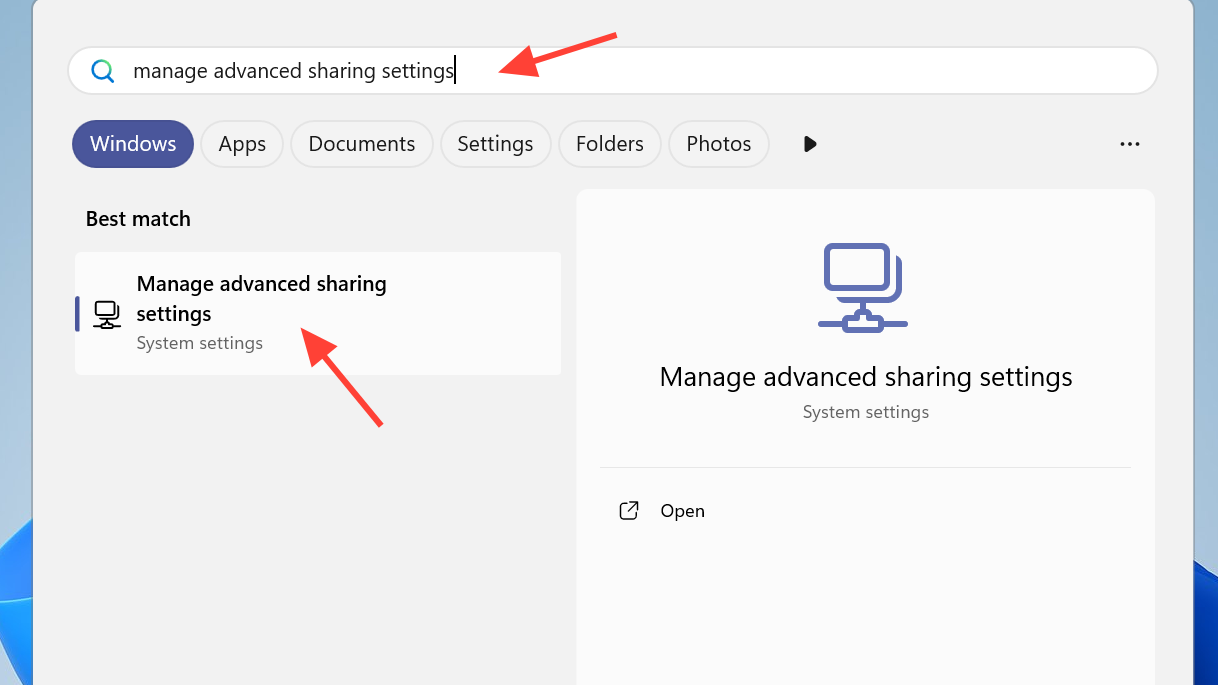This screenshot has width=1218, height=685.
Task: Click System settings label in preview pane
Action: (x=865, y=412)
